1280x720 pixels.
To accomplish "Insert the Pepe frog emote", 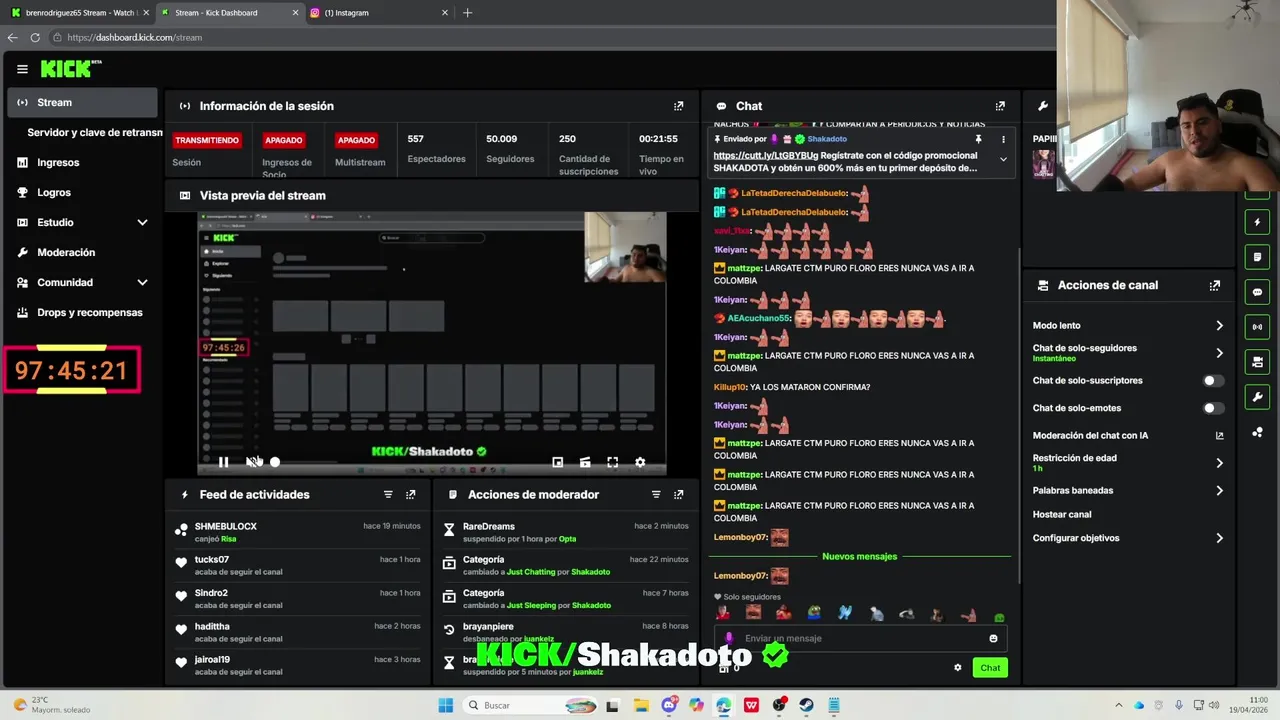I will pos(815,614).
